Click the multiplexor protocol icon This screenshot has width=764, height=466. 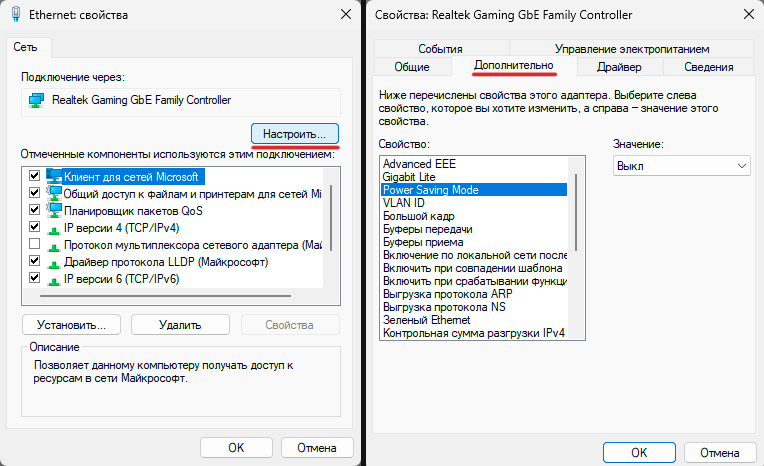[x=54, y=246]
